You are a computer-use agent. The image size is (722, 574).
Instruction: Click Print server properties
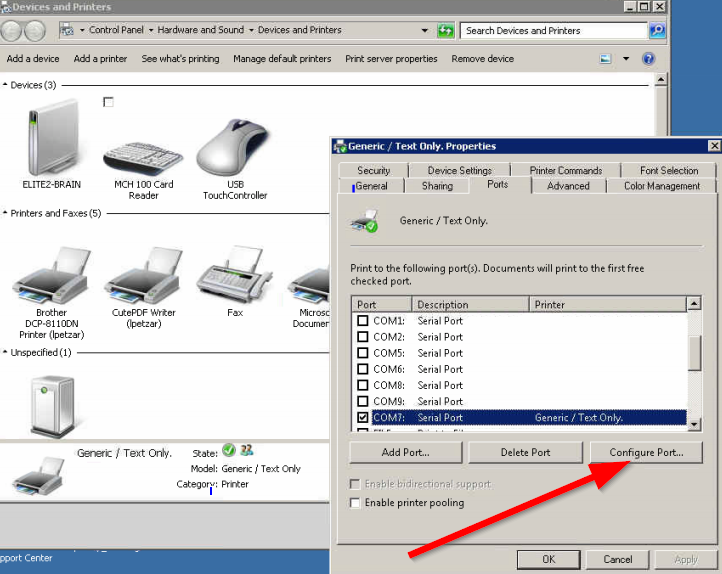(x=391, y=59)
